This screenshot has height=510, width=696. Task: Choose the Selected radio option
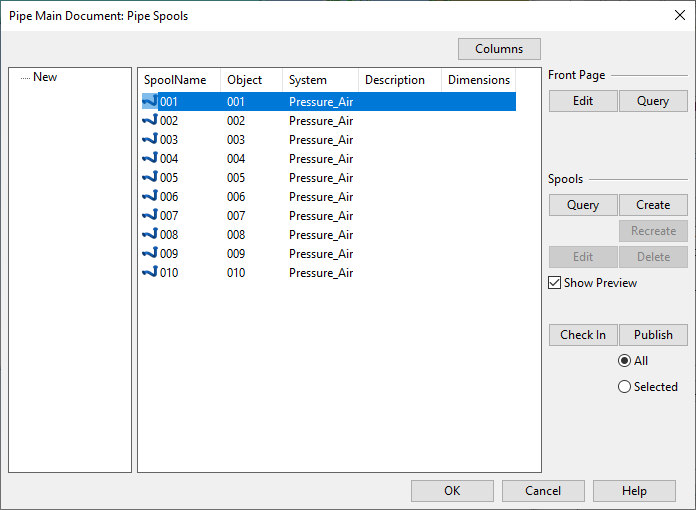click(625, 387)
